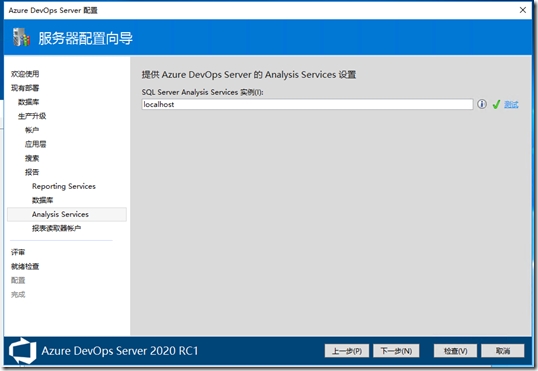Screen dimensions: 538x371
Task: Open the 应用层 step
Action: tap(35, 144)
